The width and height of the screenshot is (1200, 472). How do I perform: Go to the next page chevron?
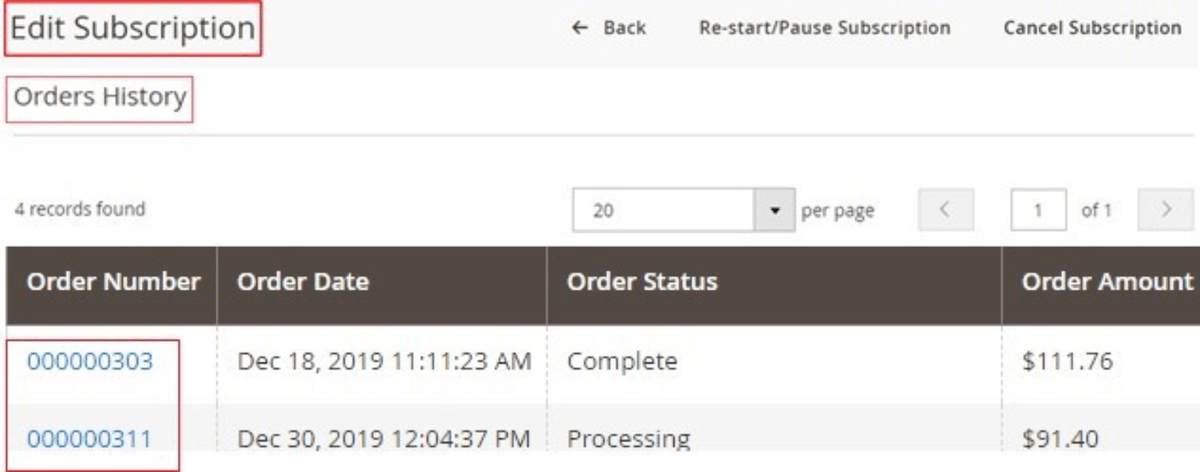(x=1166, y=210)
